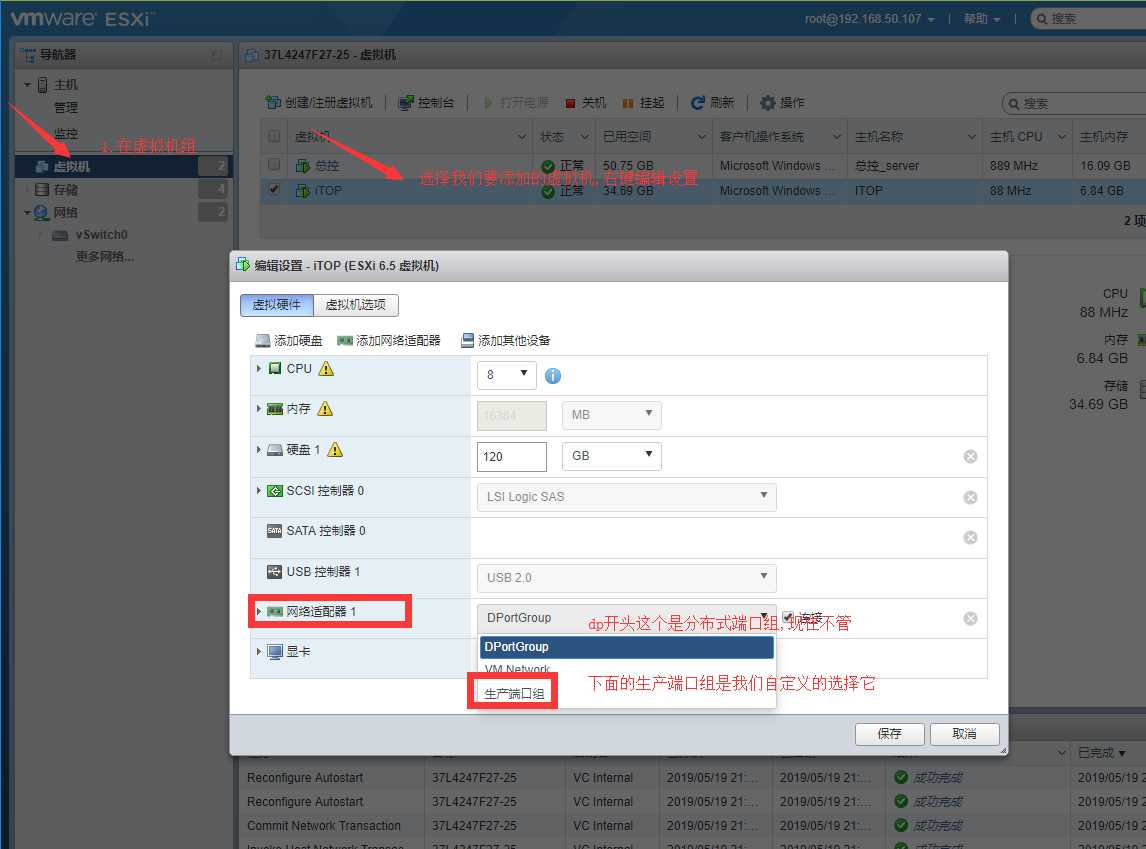Click the iTOP virtual machine icon

[303, 191]
